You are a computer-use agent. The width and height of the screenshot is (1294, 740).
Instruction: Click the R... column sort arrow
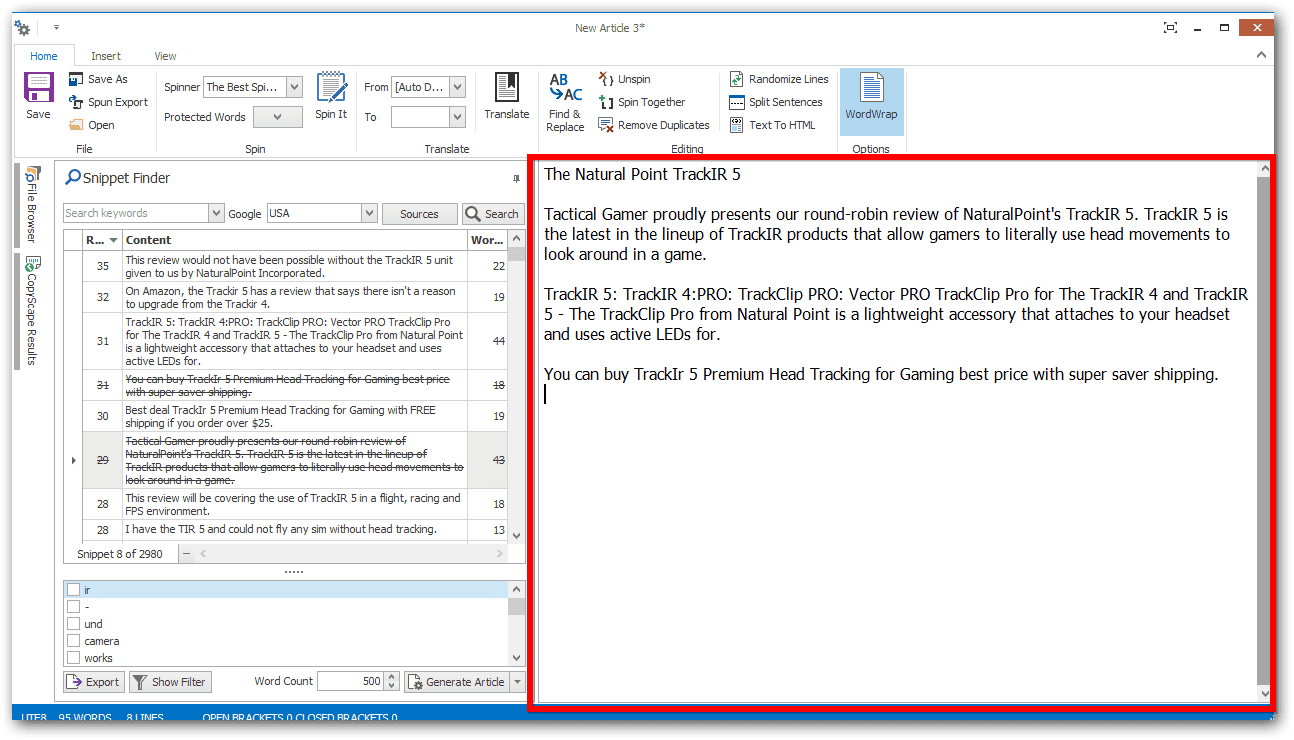(x=114, y=240)
